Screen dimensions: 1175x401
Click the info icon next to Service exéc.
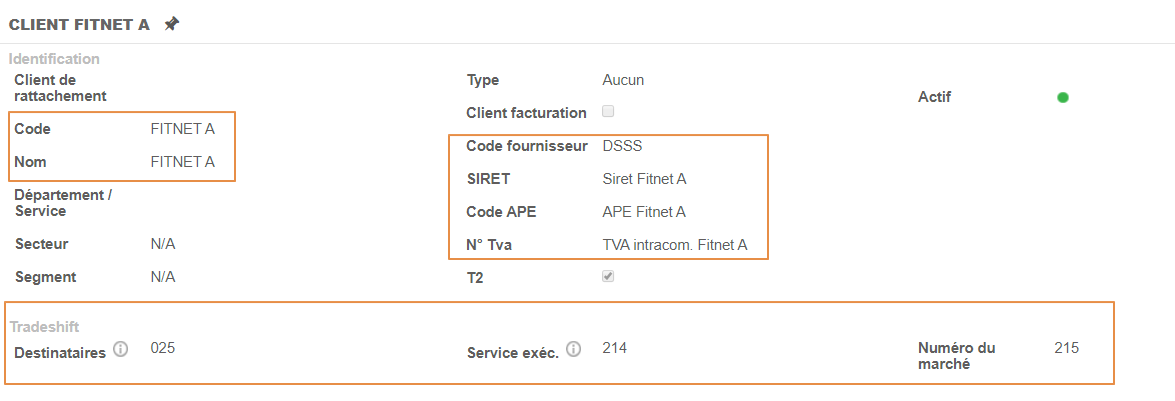[x=574, y=350]
